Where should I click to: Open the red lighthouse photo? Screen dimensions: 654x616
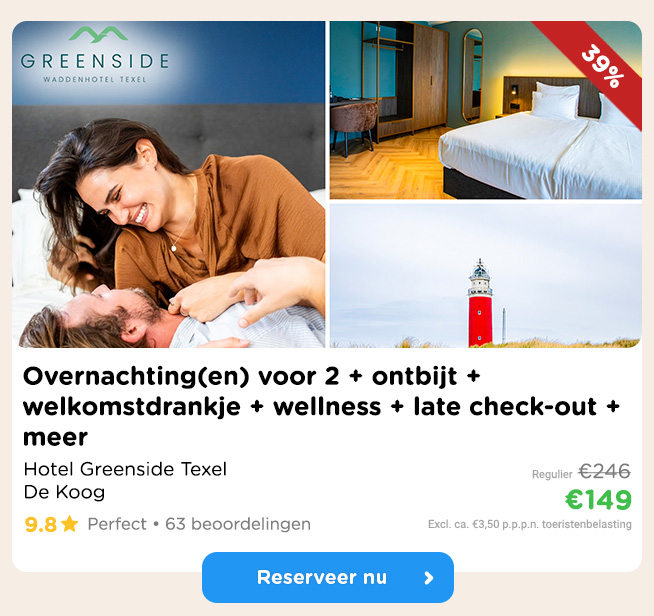485,276
